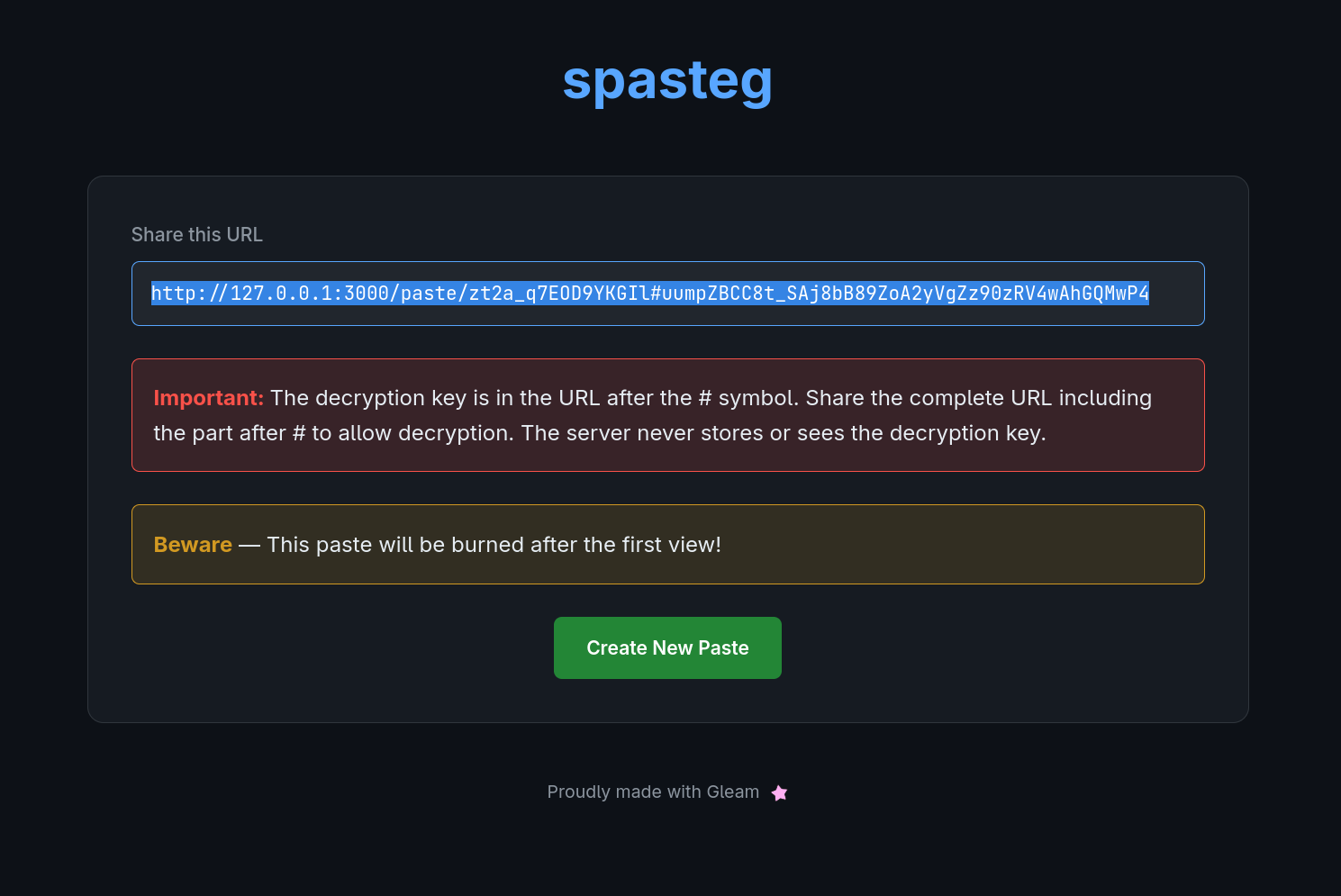Click "the part after #" in the warning
The height and width of the screenshot is (896, 1341).
[231, 433]
